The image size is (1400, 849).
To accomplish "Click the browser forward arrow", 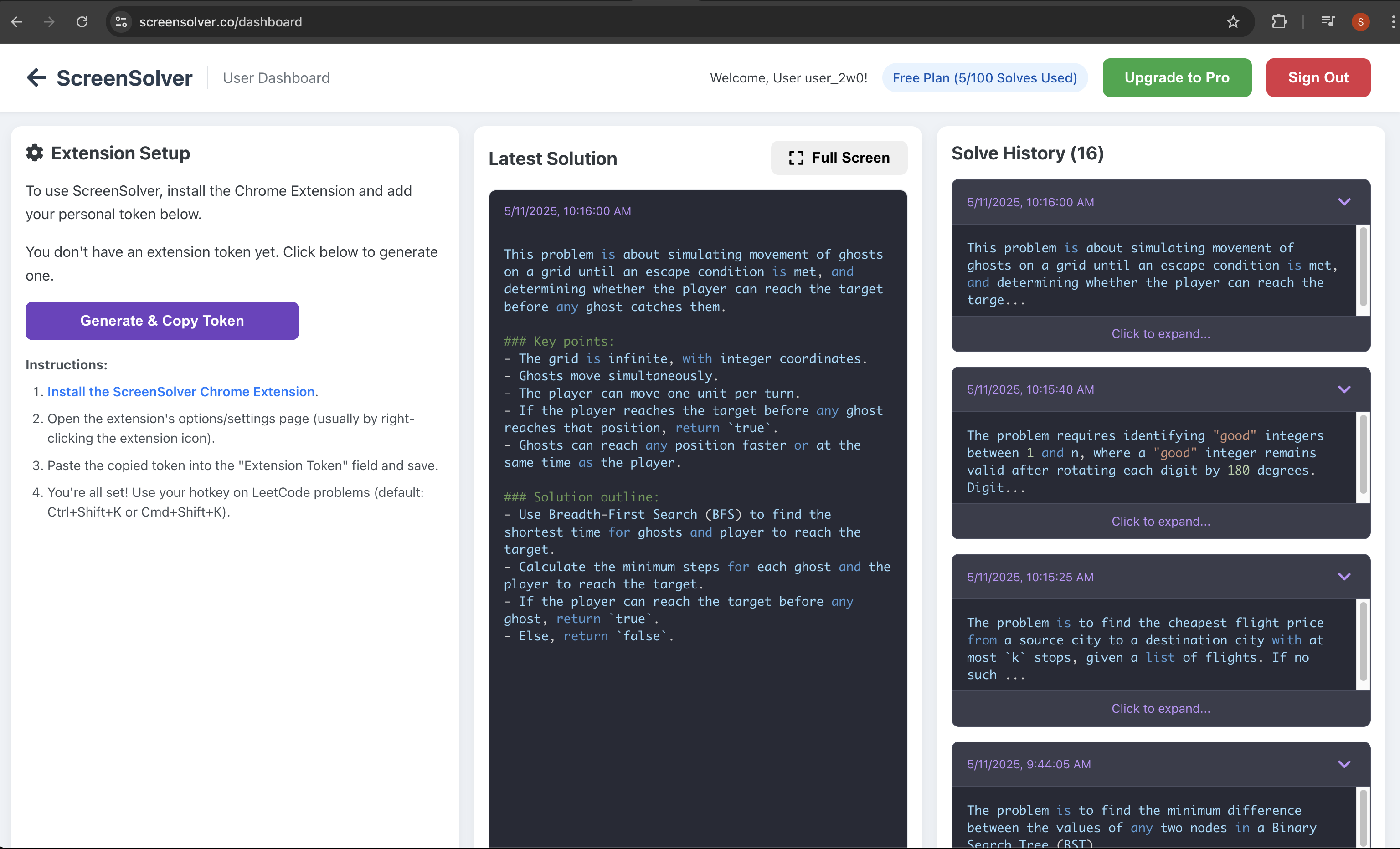I will pos(49,21).
